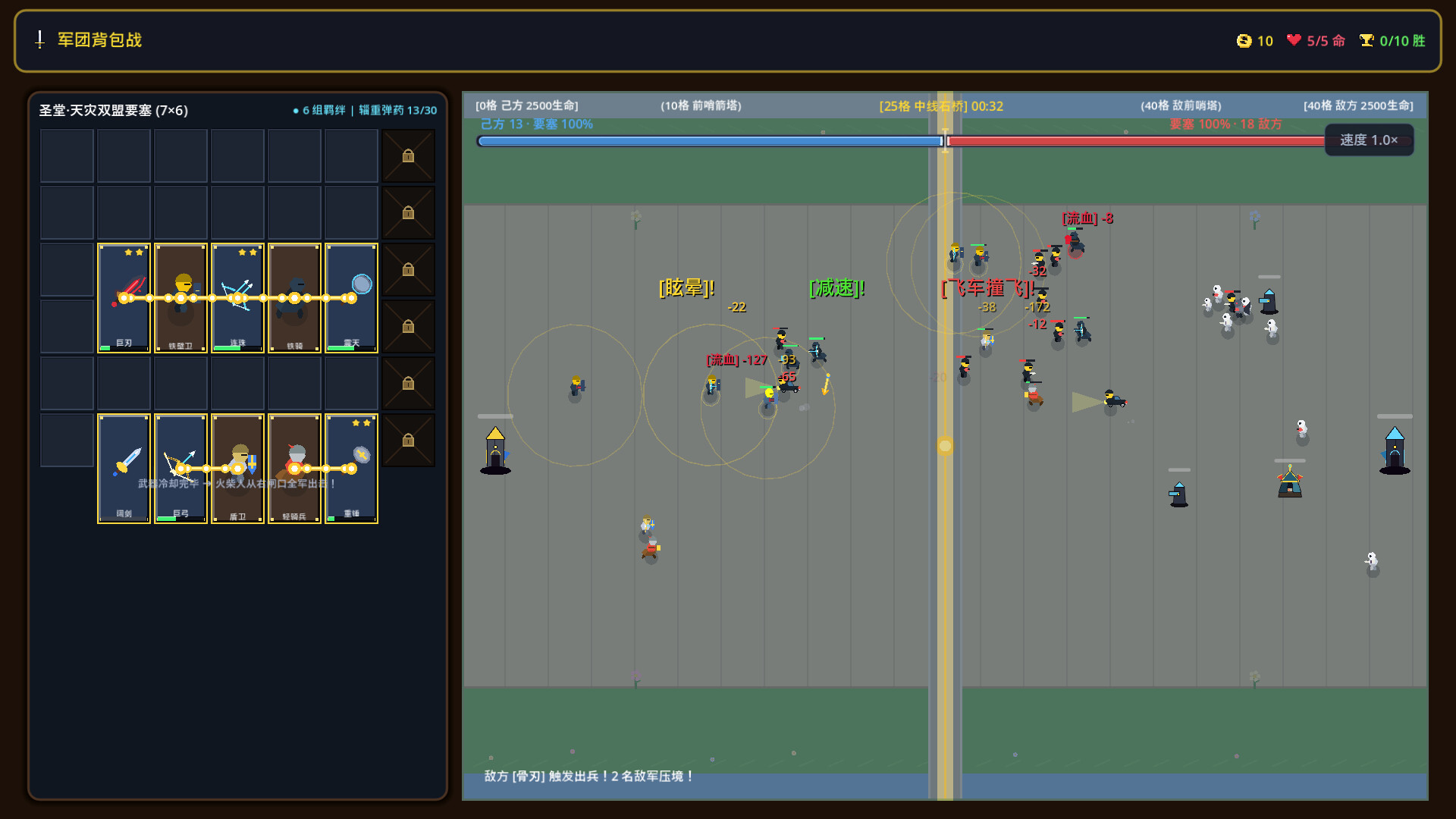Select the 轻骑兵 light cavalry card
The image size is (1456, 819).
[x=294, y=469]
